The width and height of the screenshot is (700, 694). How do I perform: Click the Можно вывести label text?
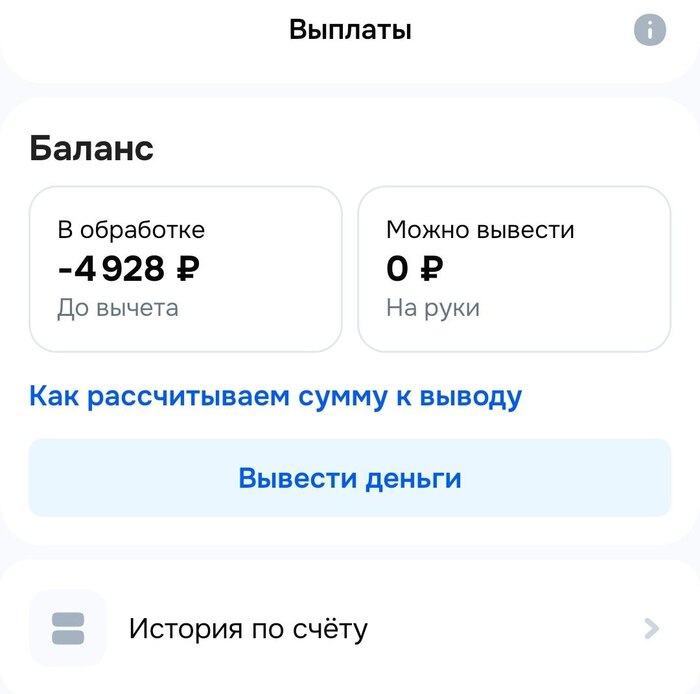[x=480, y=229]
